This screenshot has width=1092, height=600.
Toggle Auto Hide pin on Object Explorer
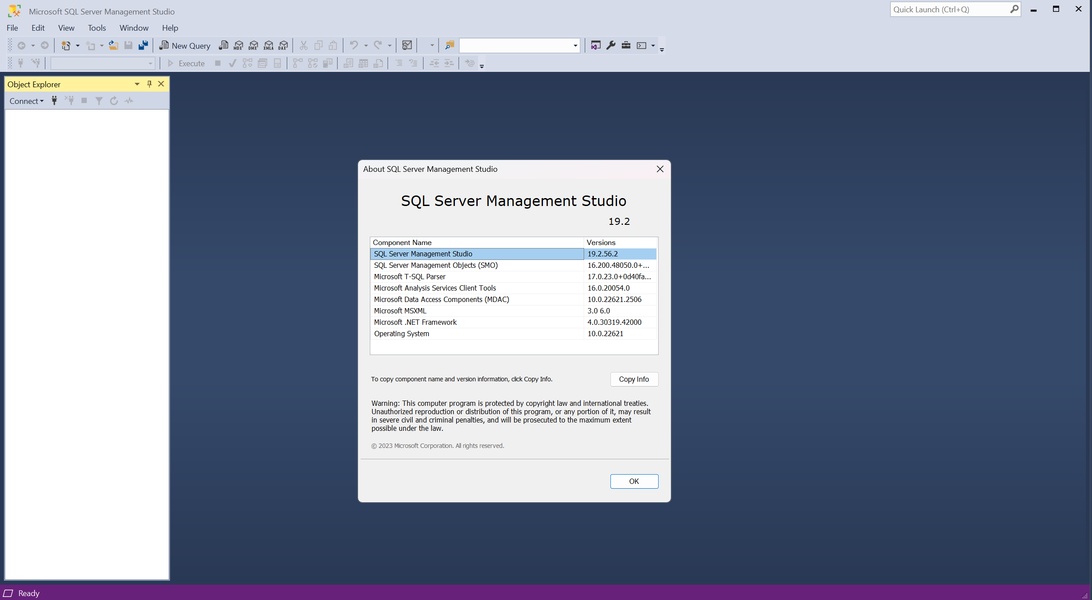click(149, 84)
